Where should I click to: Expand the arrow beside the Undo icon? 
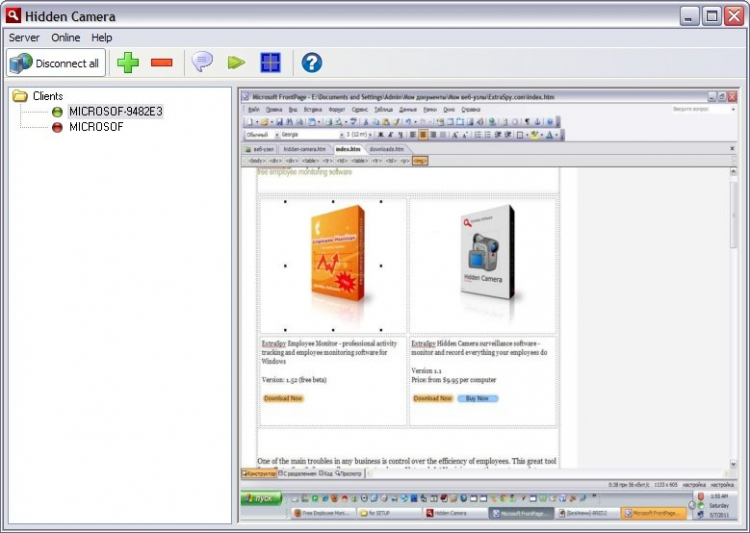415,122
